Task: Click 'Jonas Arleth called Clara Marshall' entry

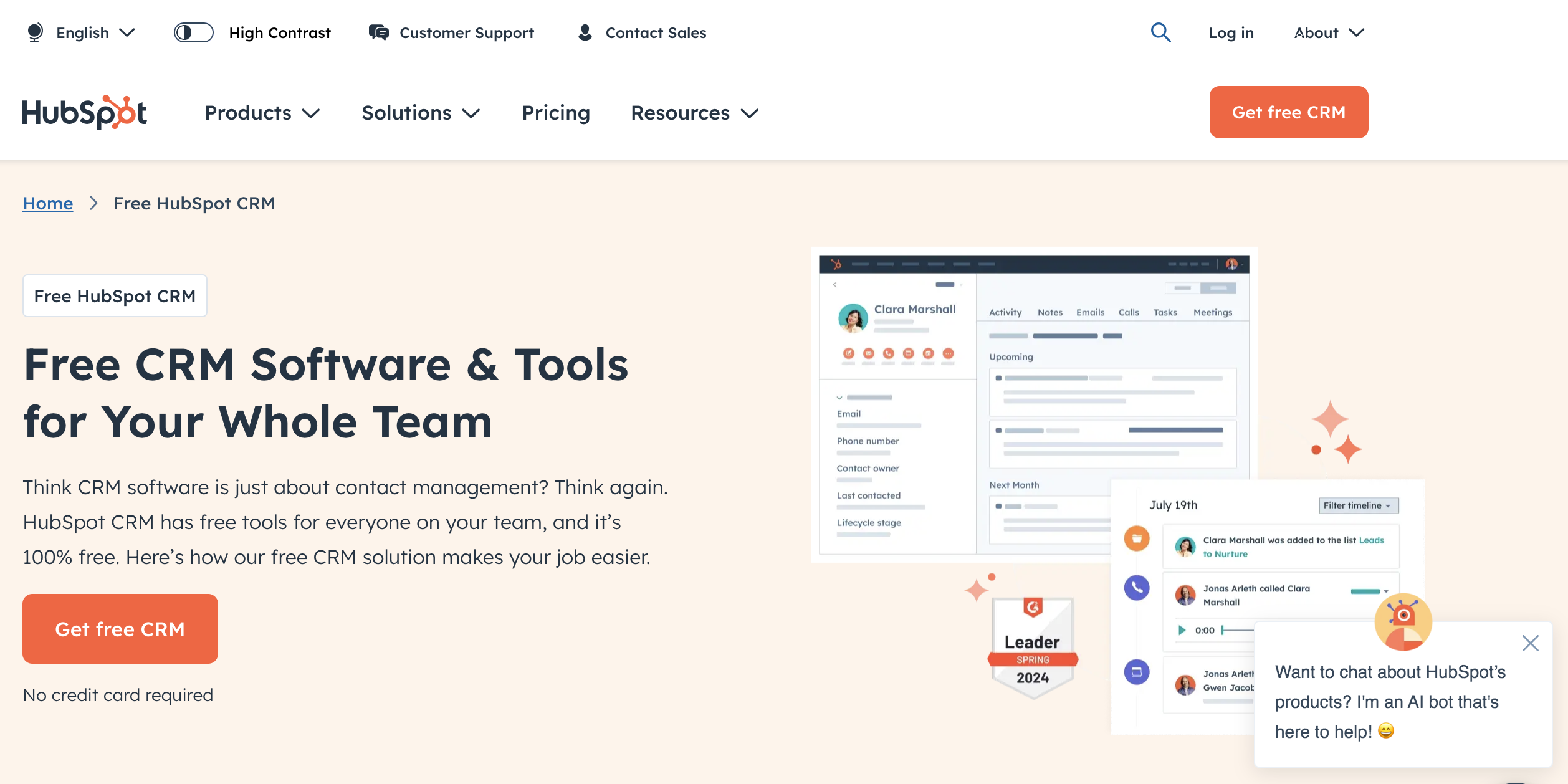Action: tap(1256, 595)
